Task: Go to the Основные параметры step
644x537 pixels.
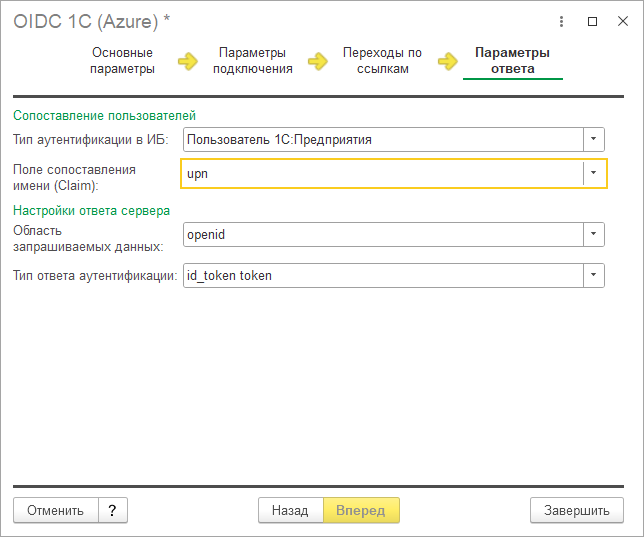Action: pos(122,61)
